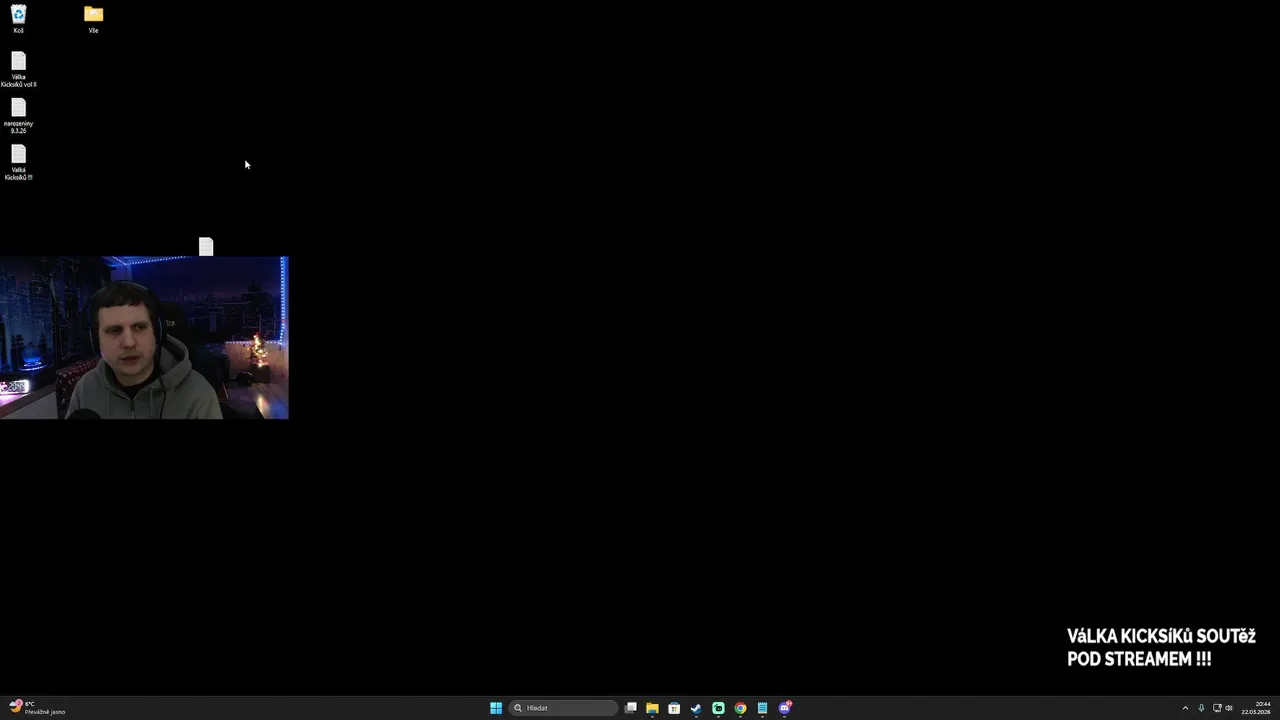Image resolution: width=1280 pixels, height=720 pixels.
Task: Select the unlabeled file above the webcam overlay
Action: 206,246
